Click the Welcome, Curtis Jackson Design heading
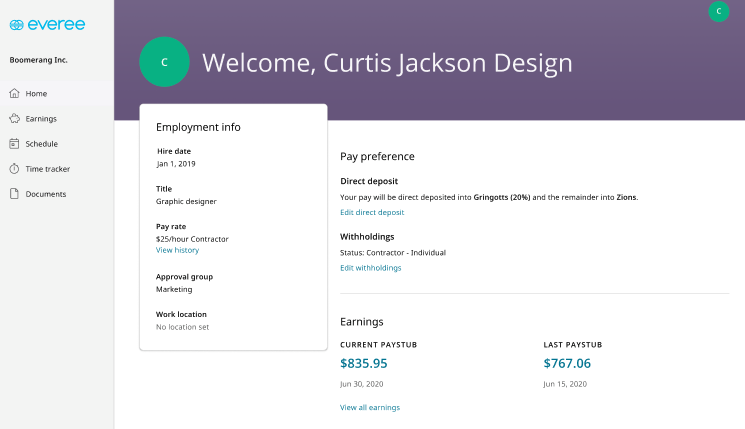This screenshot has height=429, width=745. pos(387,63)
